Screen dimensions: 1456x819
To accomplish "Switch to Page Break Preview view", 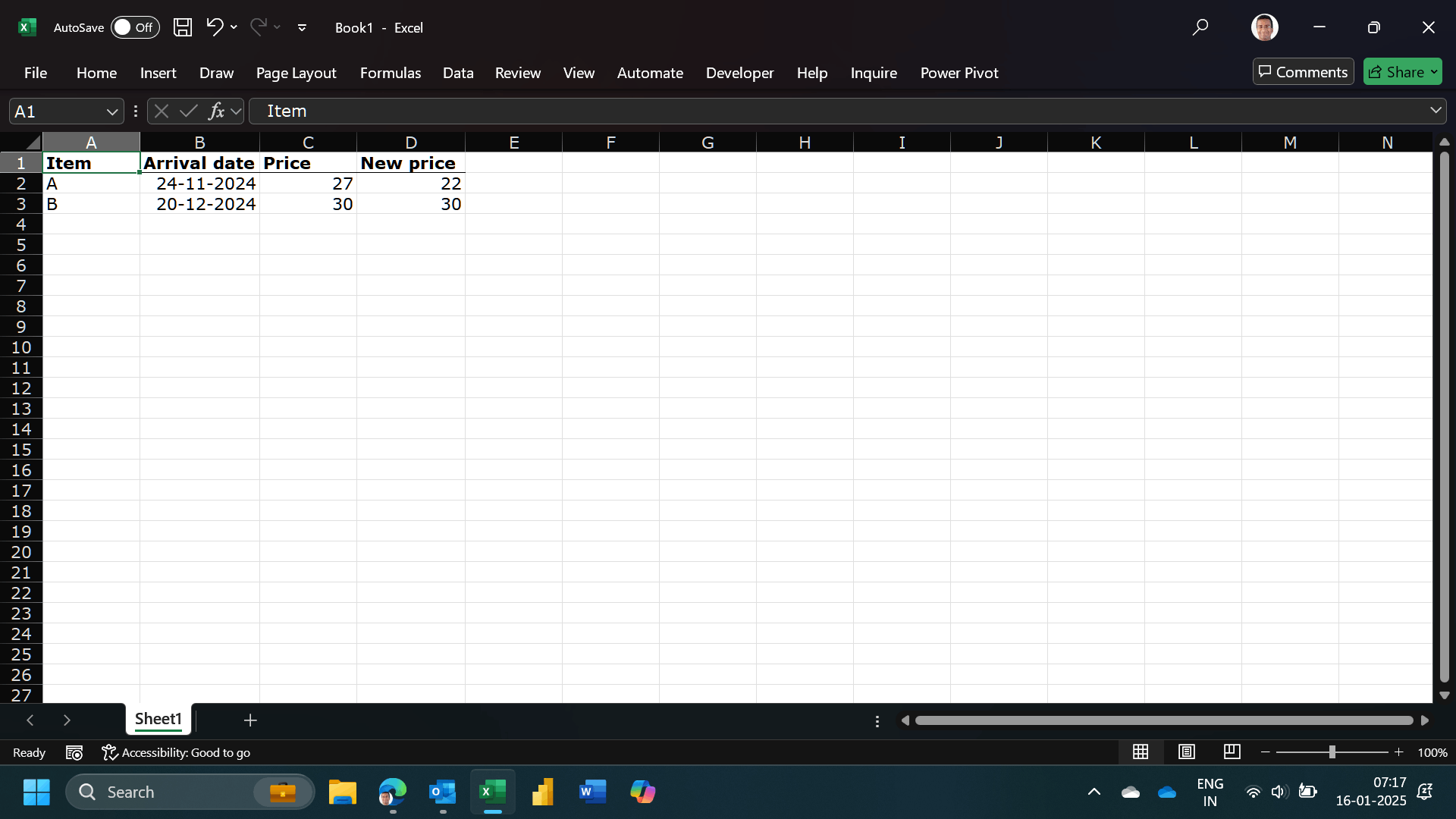I will coord(1232,752).
